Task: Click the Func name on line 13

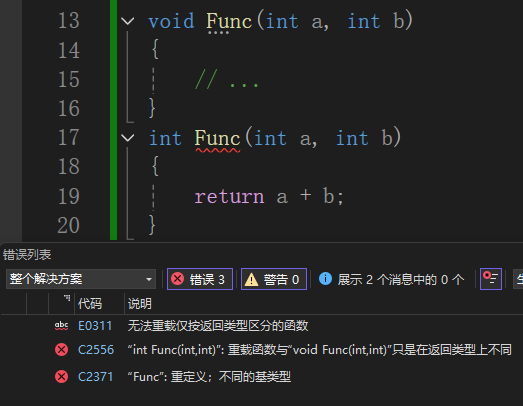Action: 229,21
